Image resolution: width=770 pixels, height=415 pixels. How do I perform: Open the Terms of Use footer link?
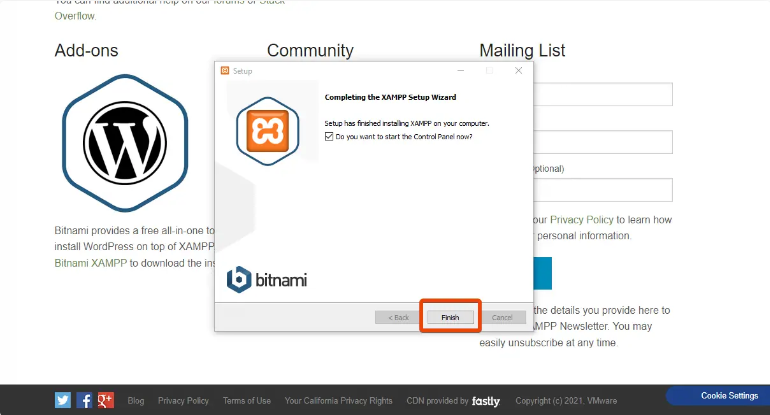[x=246, y=401]
